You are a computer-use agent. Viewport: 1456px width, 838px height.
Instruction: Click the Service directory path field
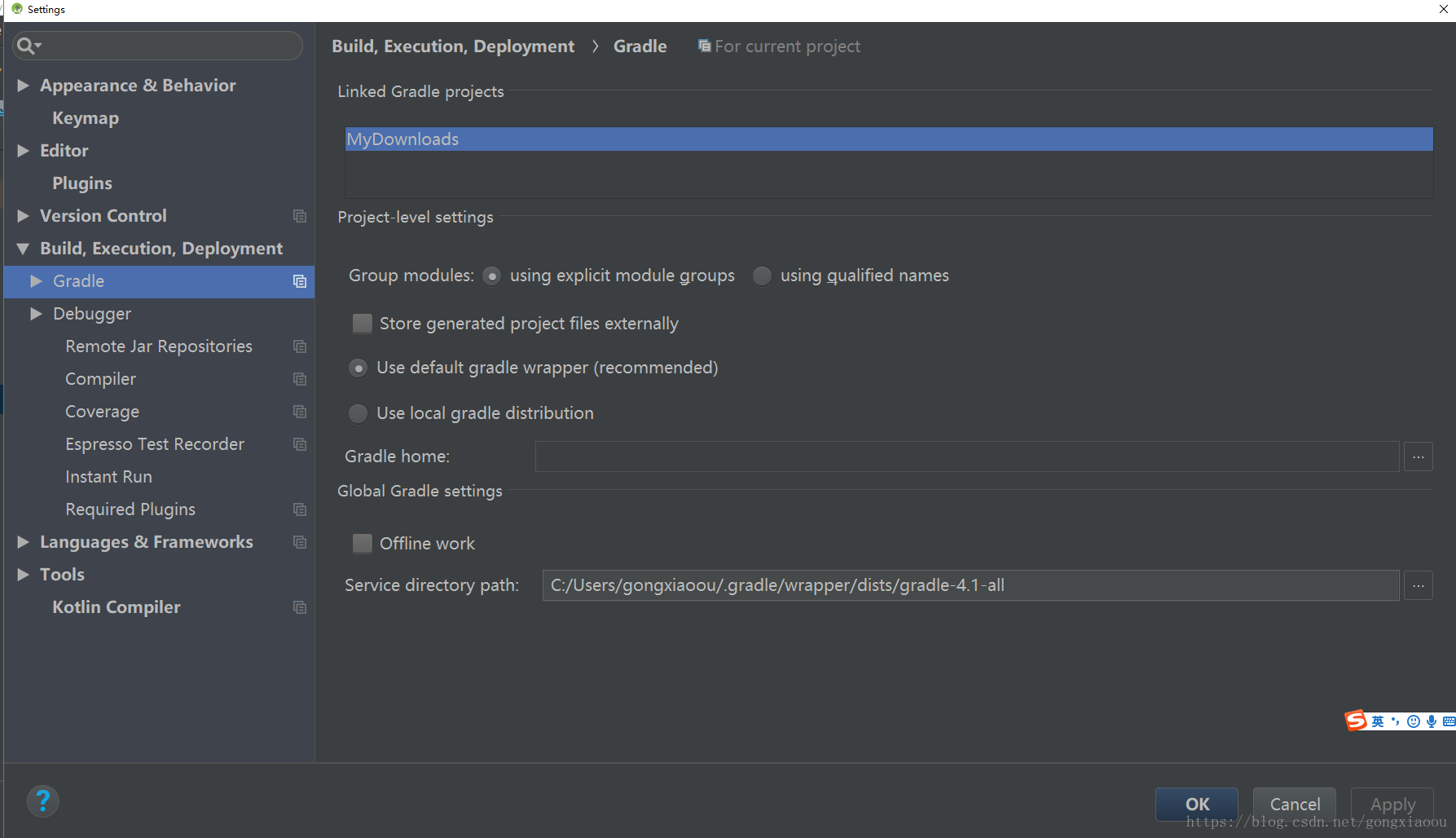pyautogui.click(x=970, y=585)
